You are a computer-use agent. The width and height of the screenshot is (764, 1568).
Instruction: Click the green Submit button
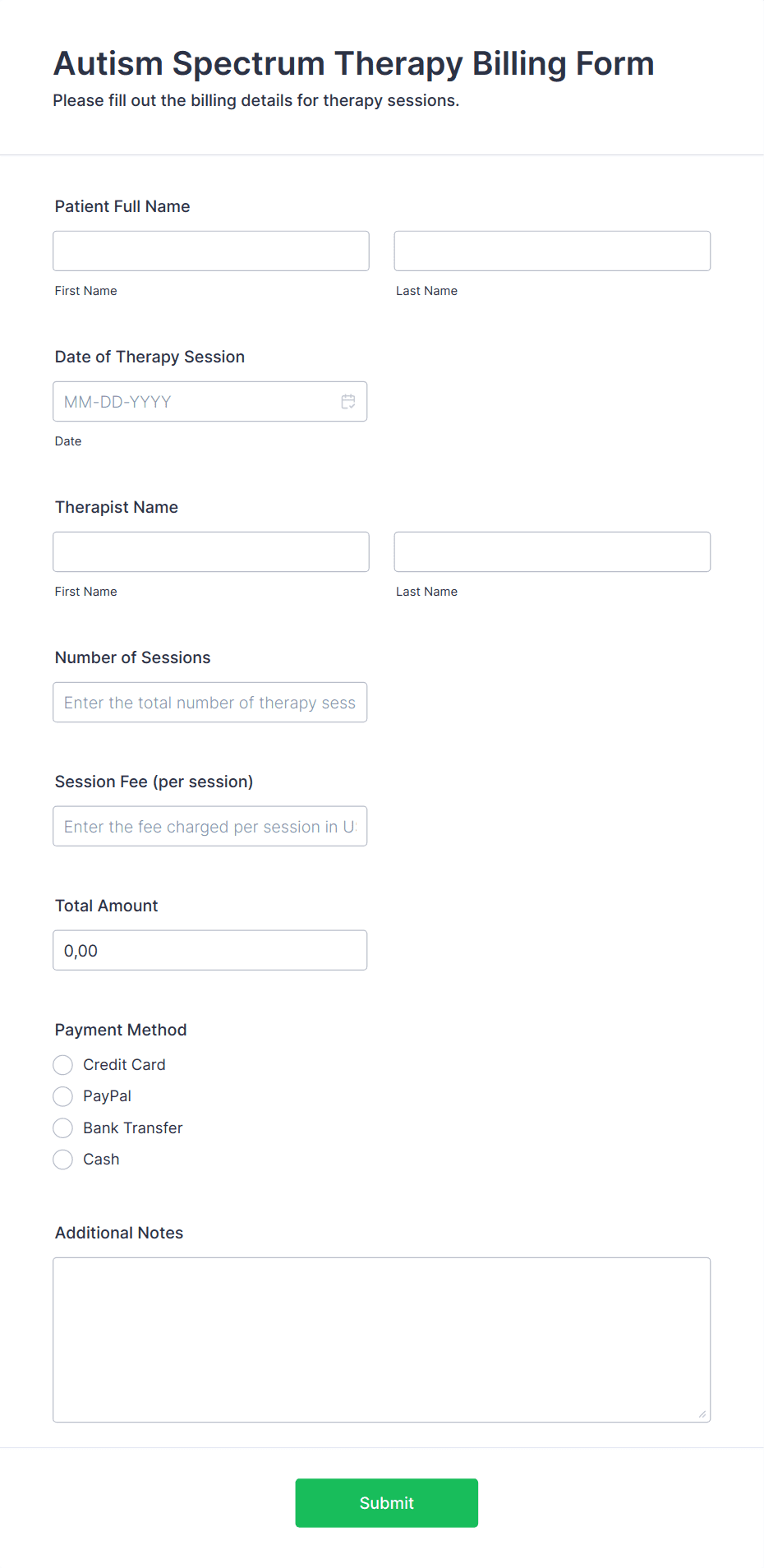[x=386, y=1502]
